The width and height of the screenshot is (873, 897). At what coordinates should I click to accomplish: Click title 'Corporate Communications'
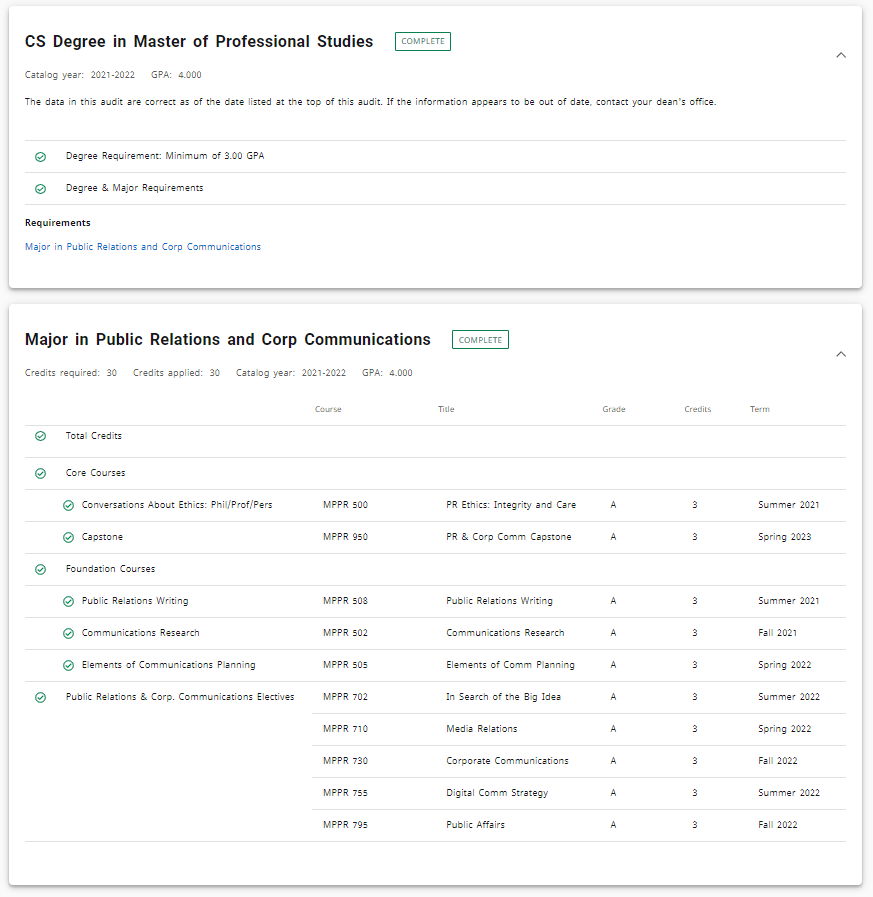tap(507, 761)
